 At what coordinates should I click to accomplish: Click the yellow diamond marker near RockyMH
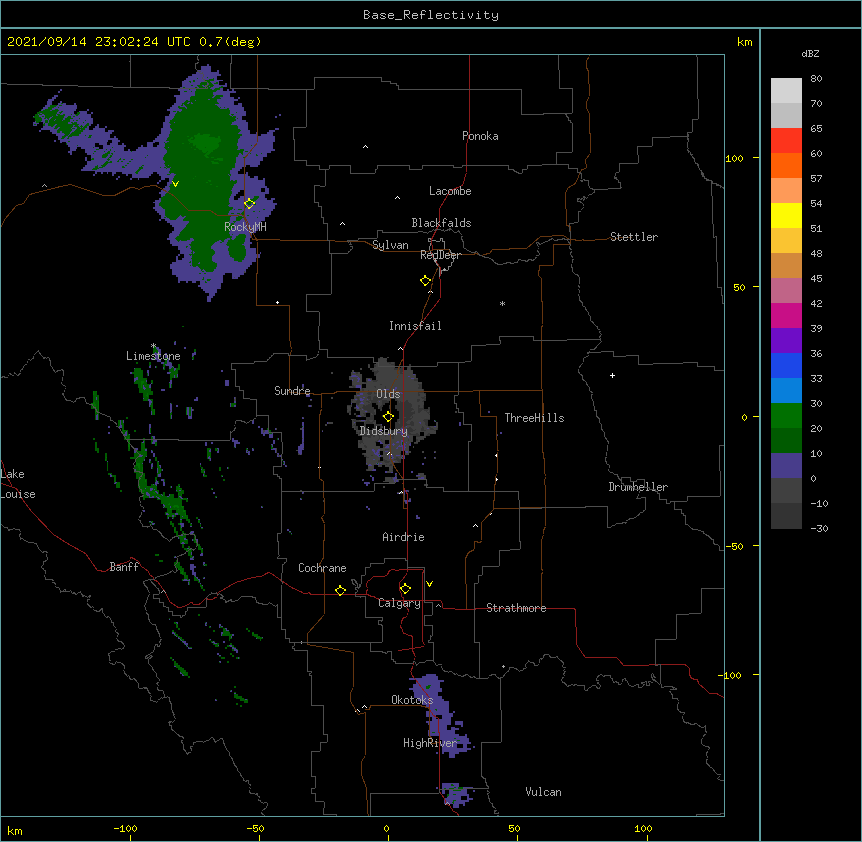[249, 203]
